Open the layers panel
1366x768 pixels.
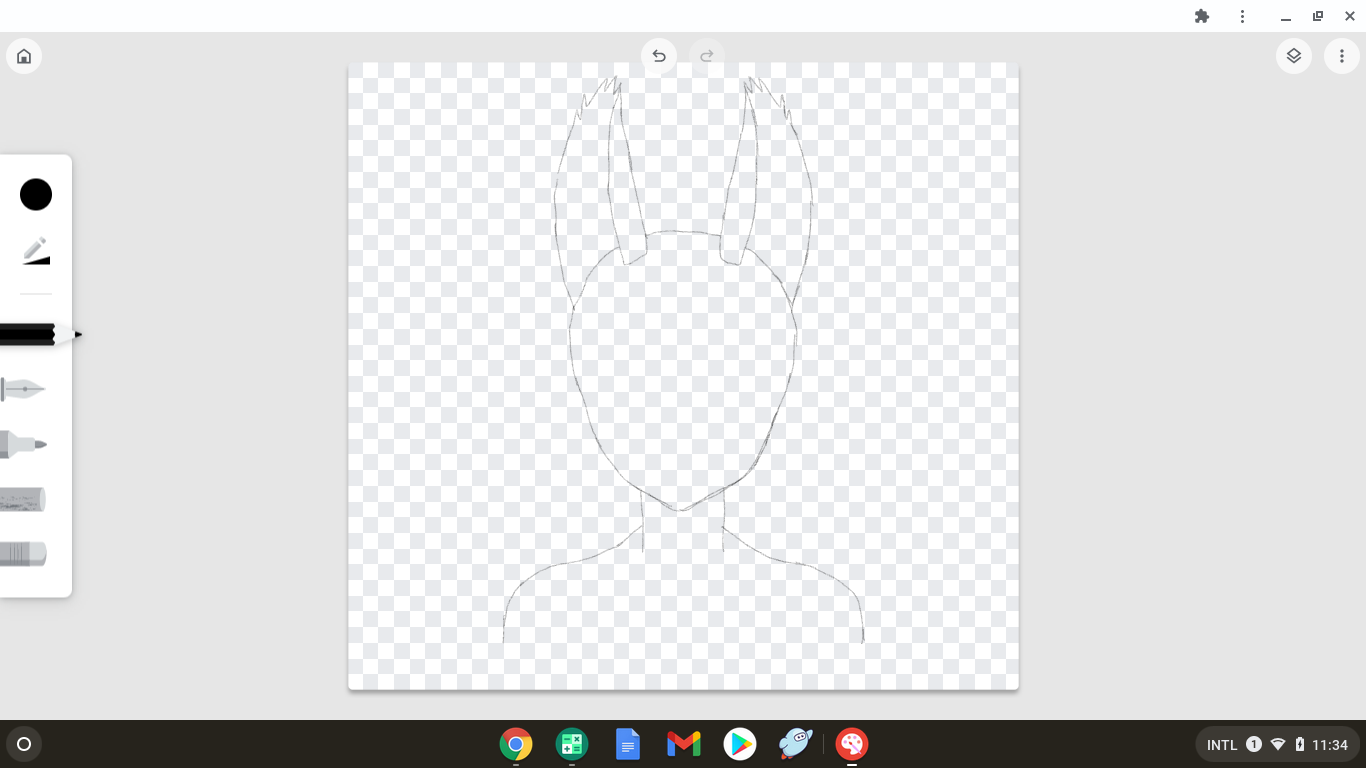(x=1294, y=56)
